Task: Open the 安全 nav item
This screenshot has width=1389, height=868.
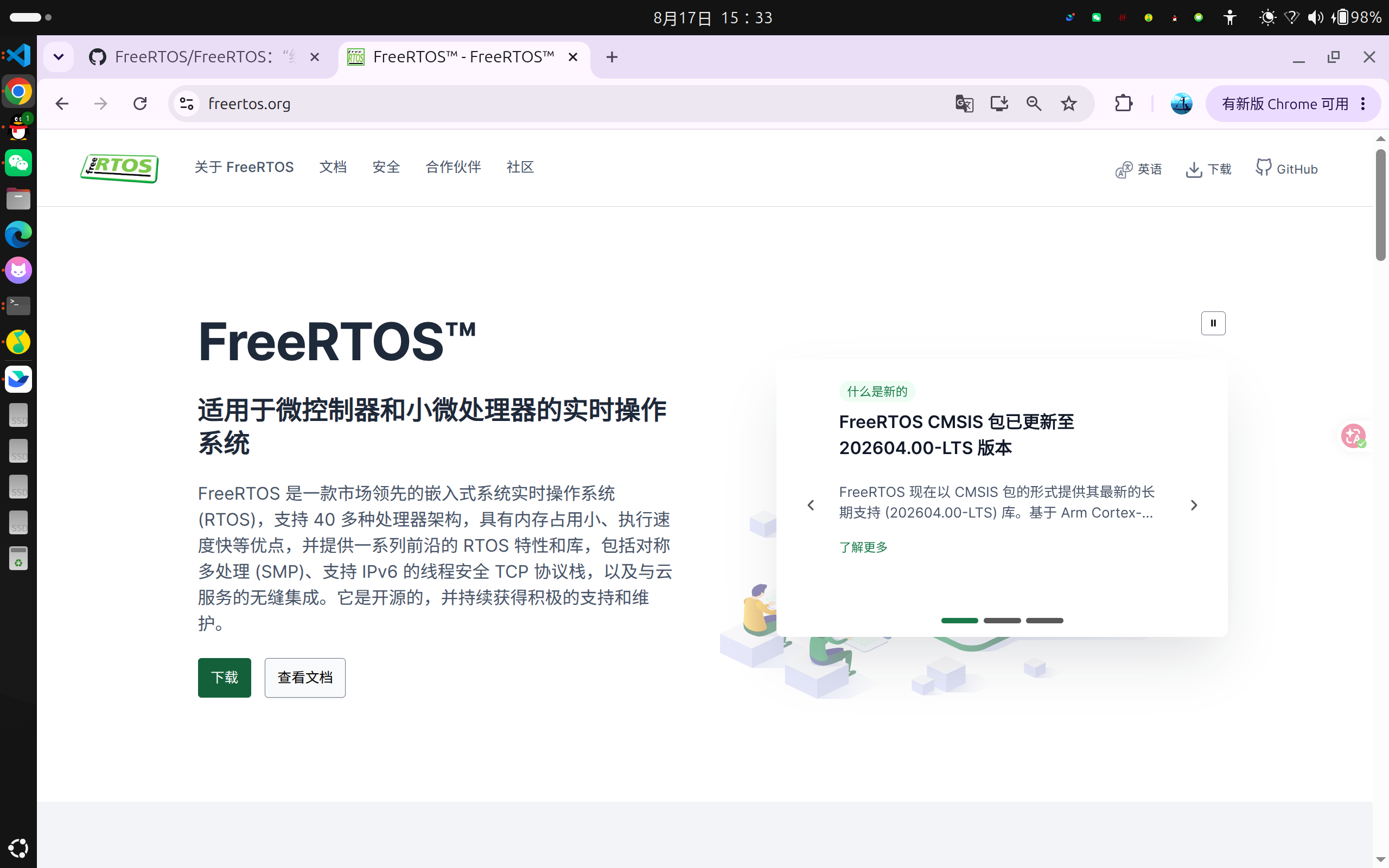Action: point(386,167)
